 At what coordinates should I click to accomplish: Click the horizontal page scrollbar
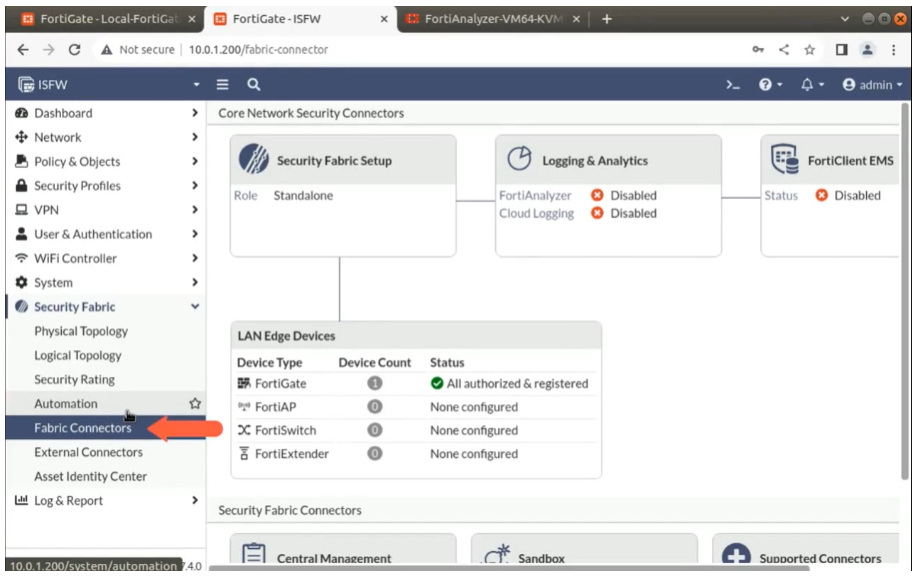tap(509, 568)
